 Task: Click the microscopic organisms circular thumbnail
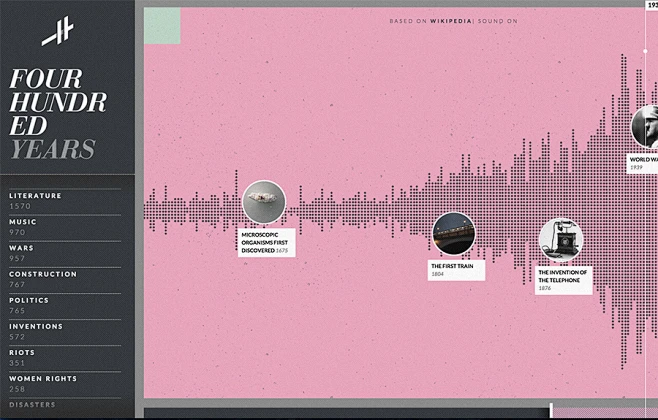(x=264, y=202)
